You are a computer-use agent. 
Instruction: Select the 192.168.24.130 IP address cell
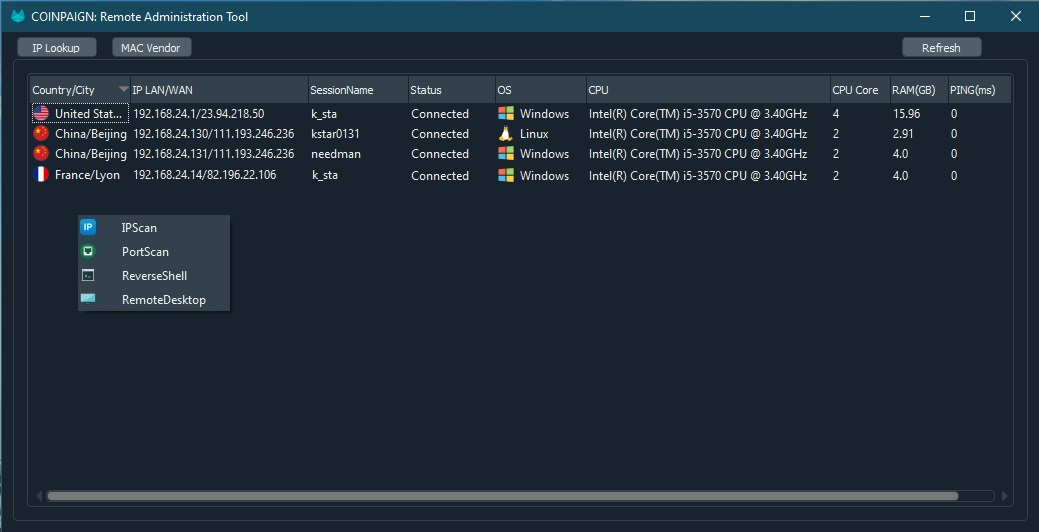[x=213, y=134]
